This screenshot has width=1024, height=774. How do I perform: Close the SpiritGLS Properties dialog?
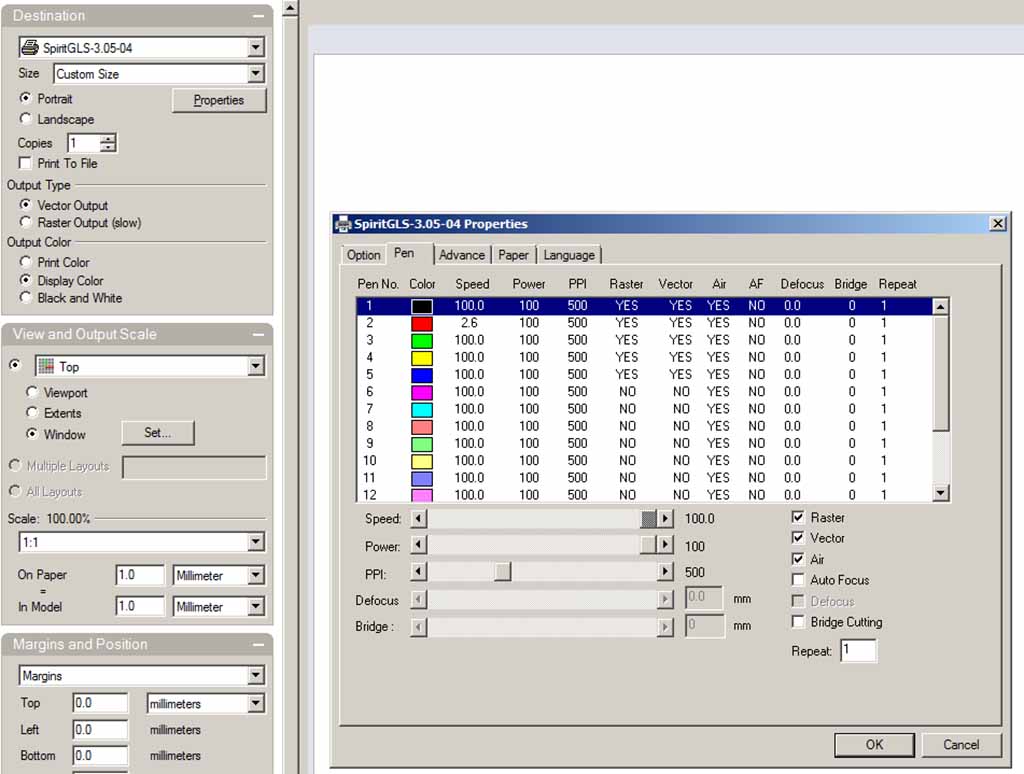click(997, 224)
